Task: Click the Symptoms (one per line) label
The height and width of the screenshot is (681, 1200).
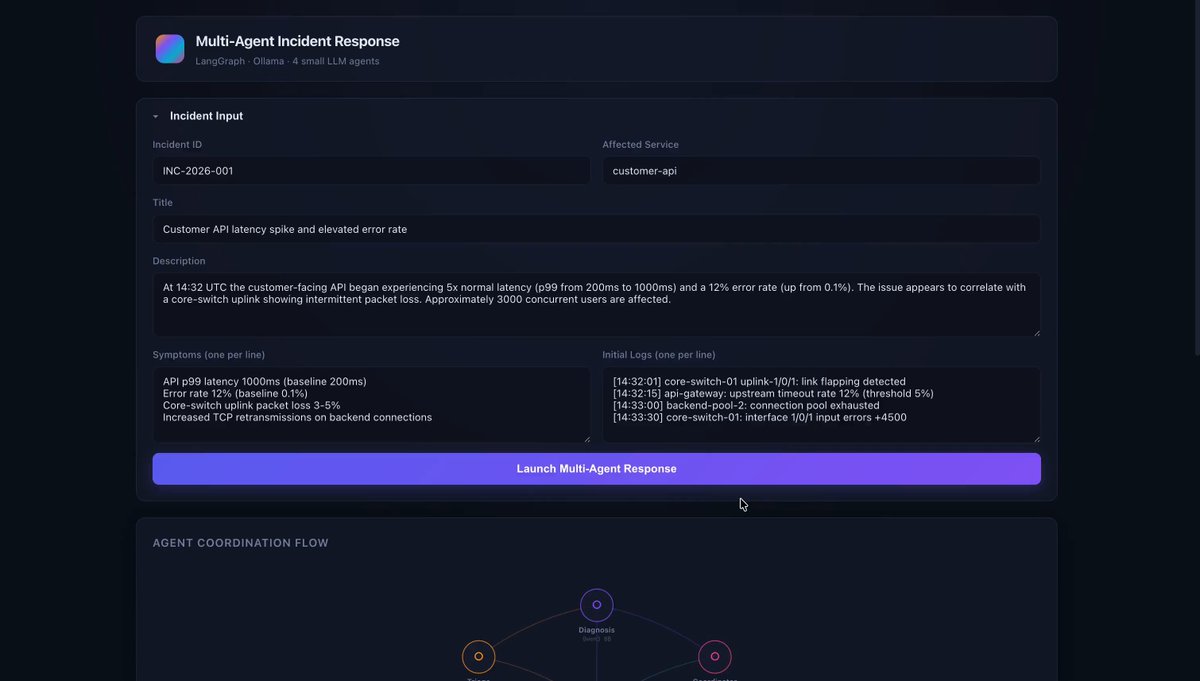Action: pos(209,355)
